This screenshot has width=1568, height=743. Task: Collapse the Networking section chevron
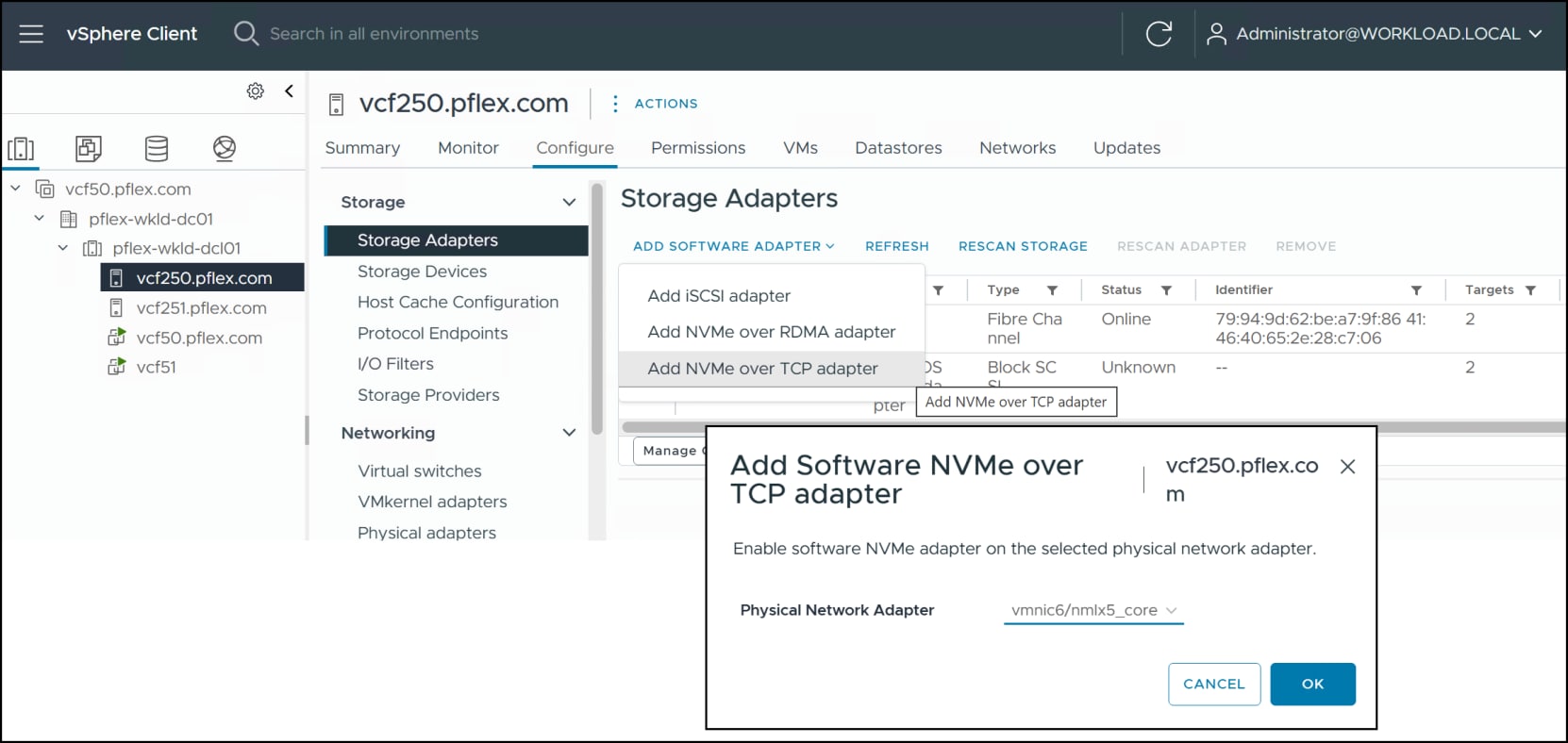coord(569,433)
